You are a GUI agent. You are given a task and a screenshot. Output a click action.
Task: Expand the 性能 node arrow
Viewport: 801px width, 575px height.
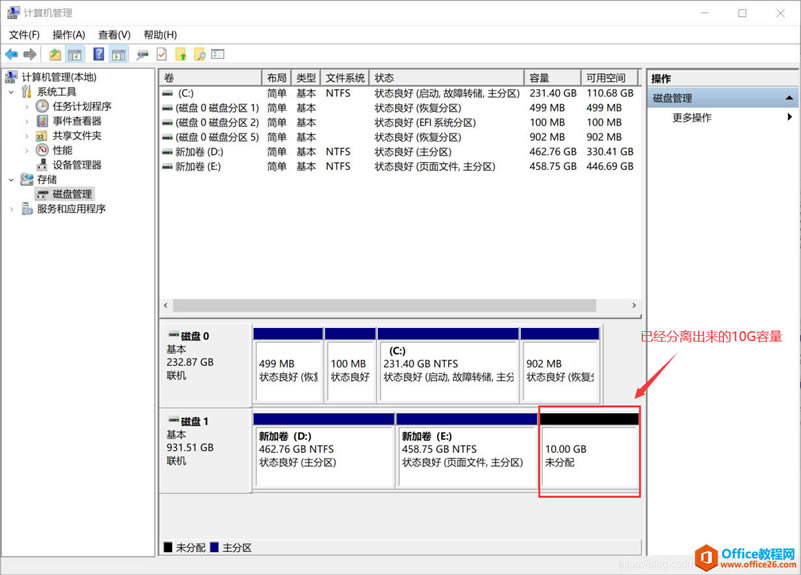point(27,151)
